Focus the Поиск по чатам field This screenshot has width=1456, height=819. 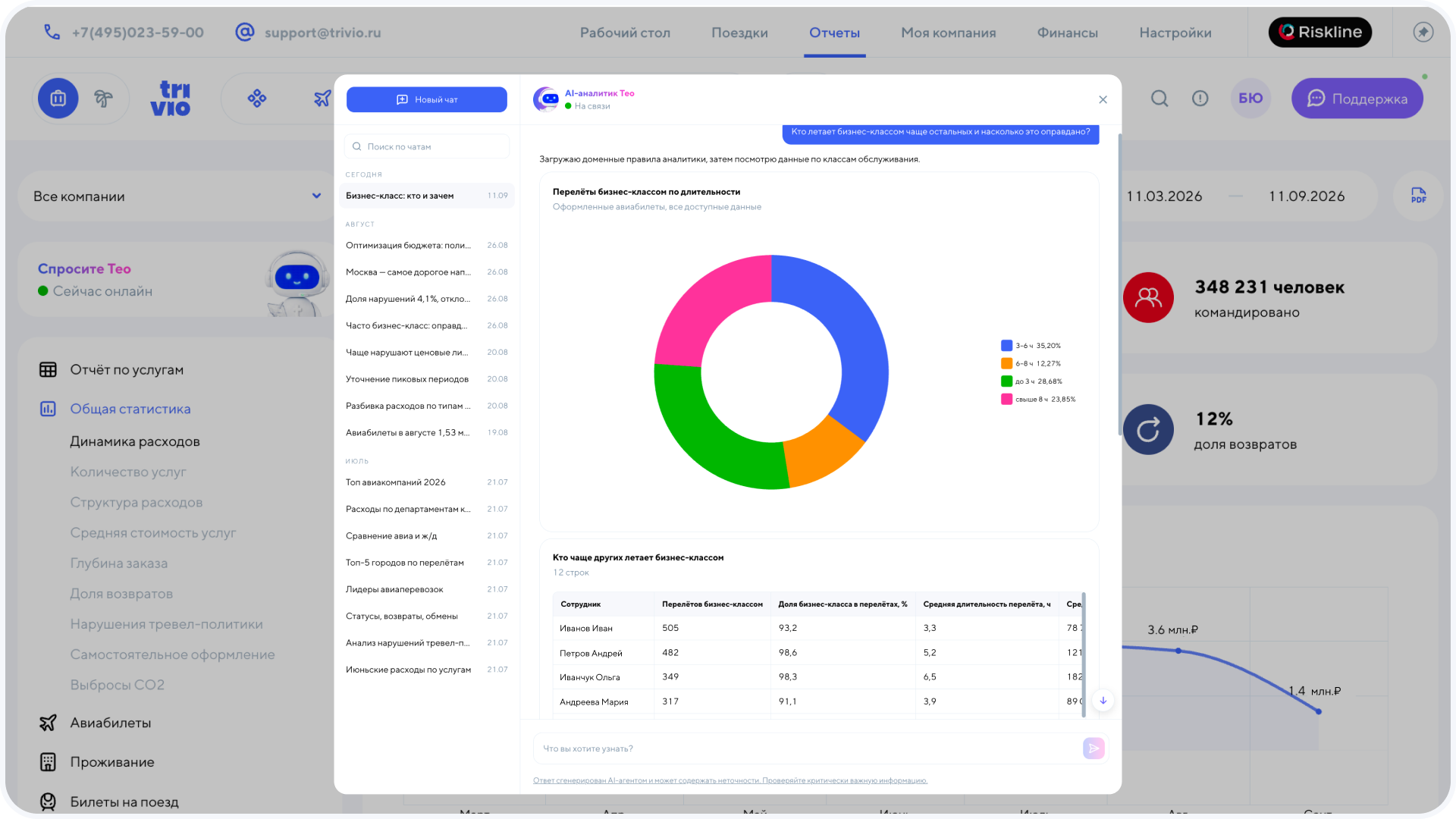[427, 146]
